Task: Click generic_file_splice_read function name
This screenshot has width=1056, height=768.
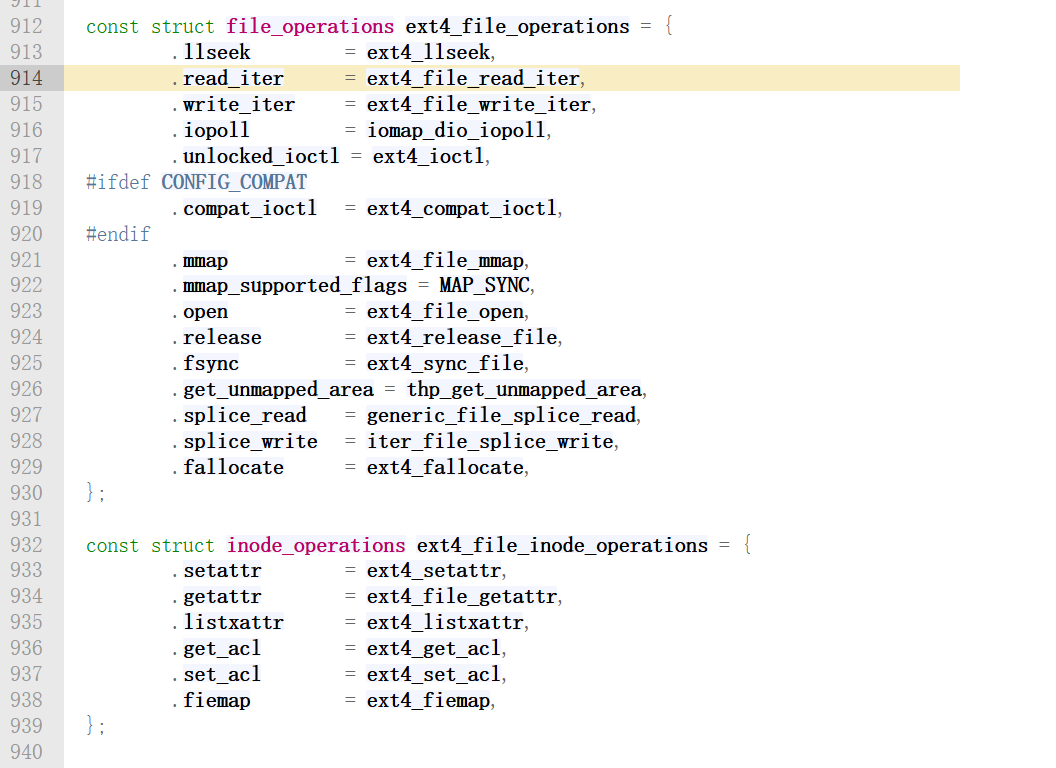Action: [501, 415]
